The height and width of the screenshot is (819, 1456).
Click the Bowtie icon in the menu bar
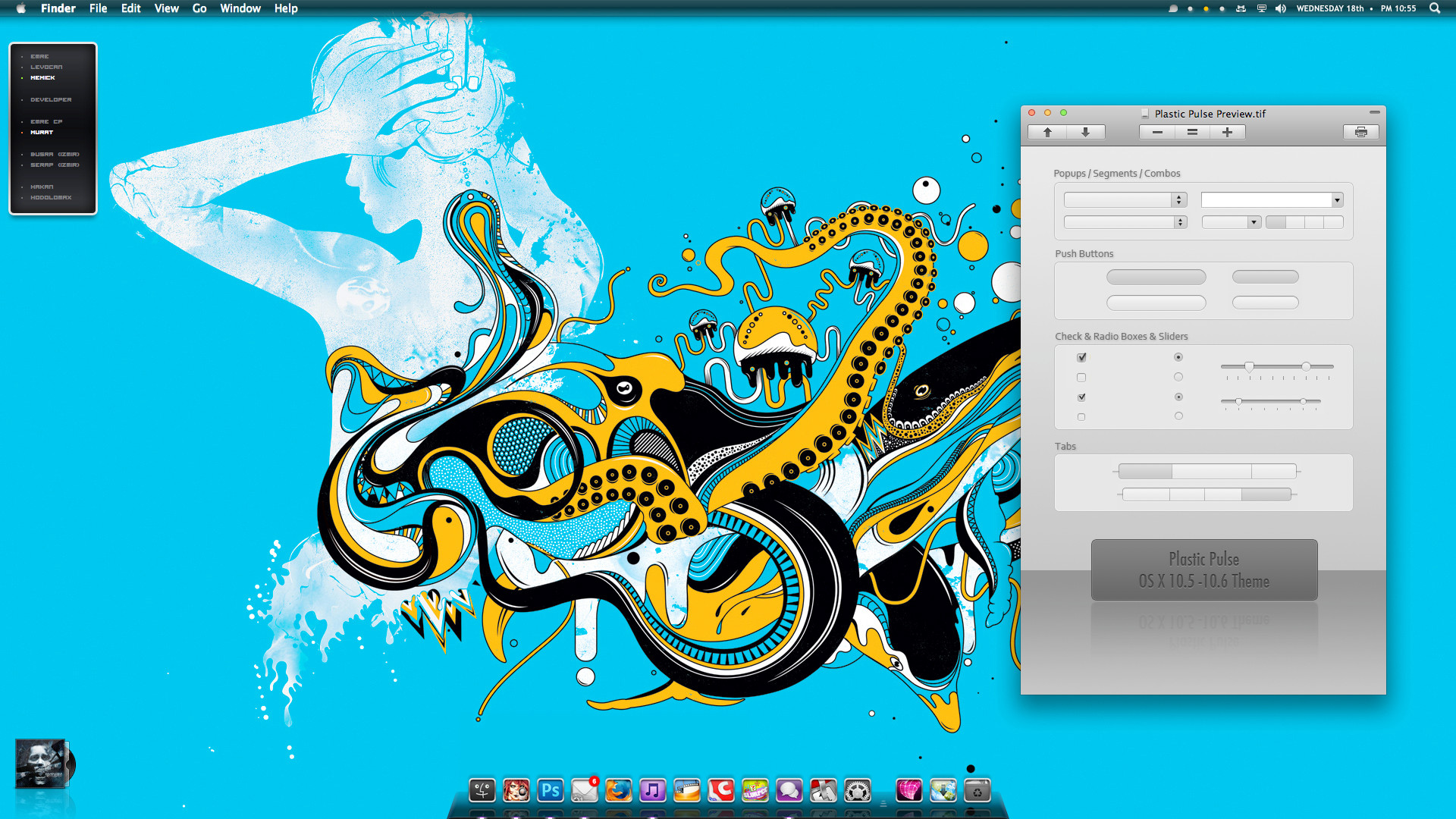point(1241,8)
